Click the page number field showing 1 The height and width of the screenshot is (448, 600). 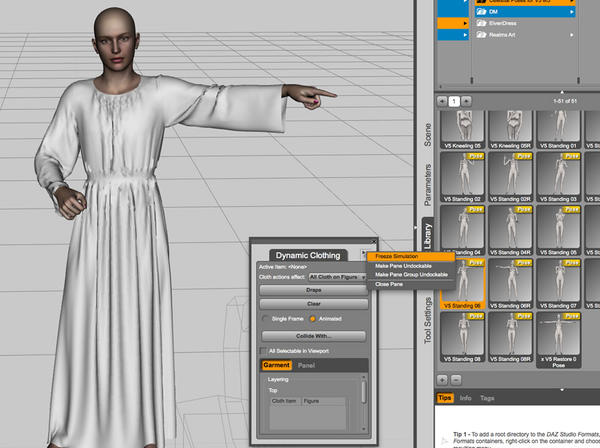(454, 101)
